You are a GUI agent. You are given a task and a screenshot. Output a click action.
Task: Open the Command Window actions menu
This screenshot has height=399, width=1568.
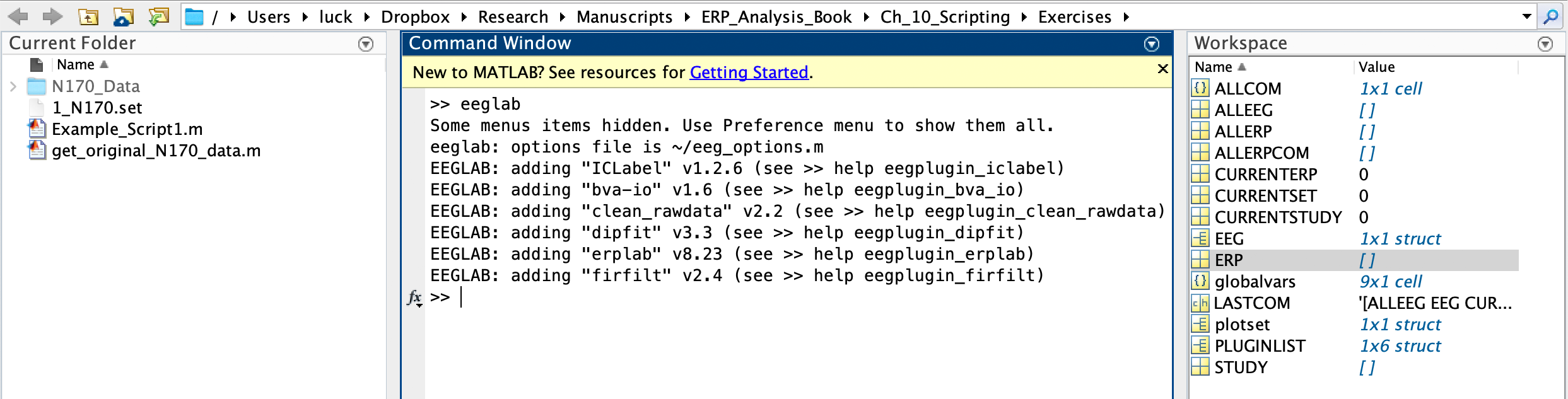pyautogui.click(x=1152, y=44)
